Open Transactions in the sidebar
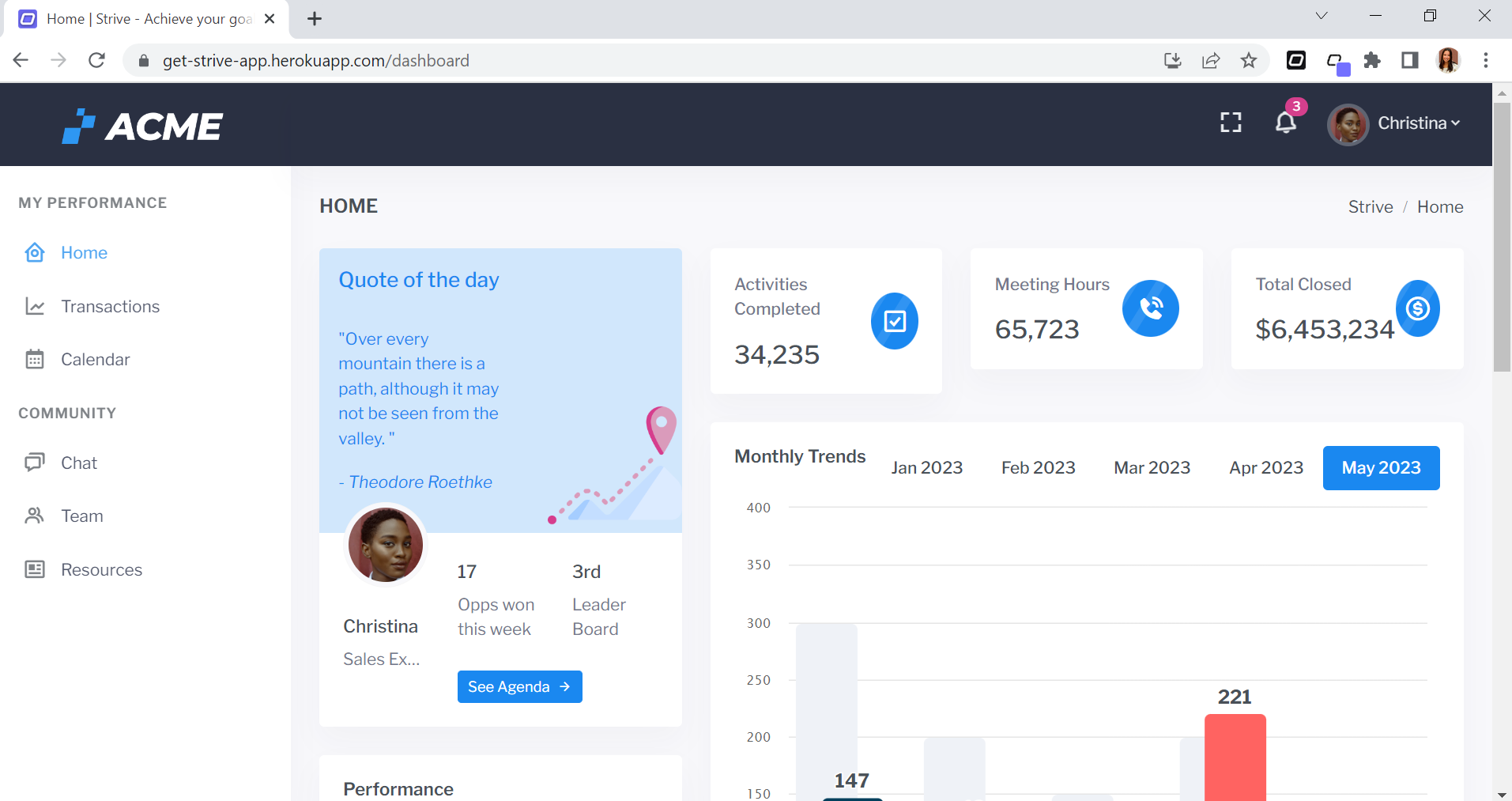The image size is (1512, 801). click(x=110, y=307)
